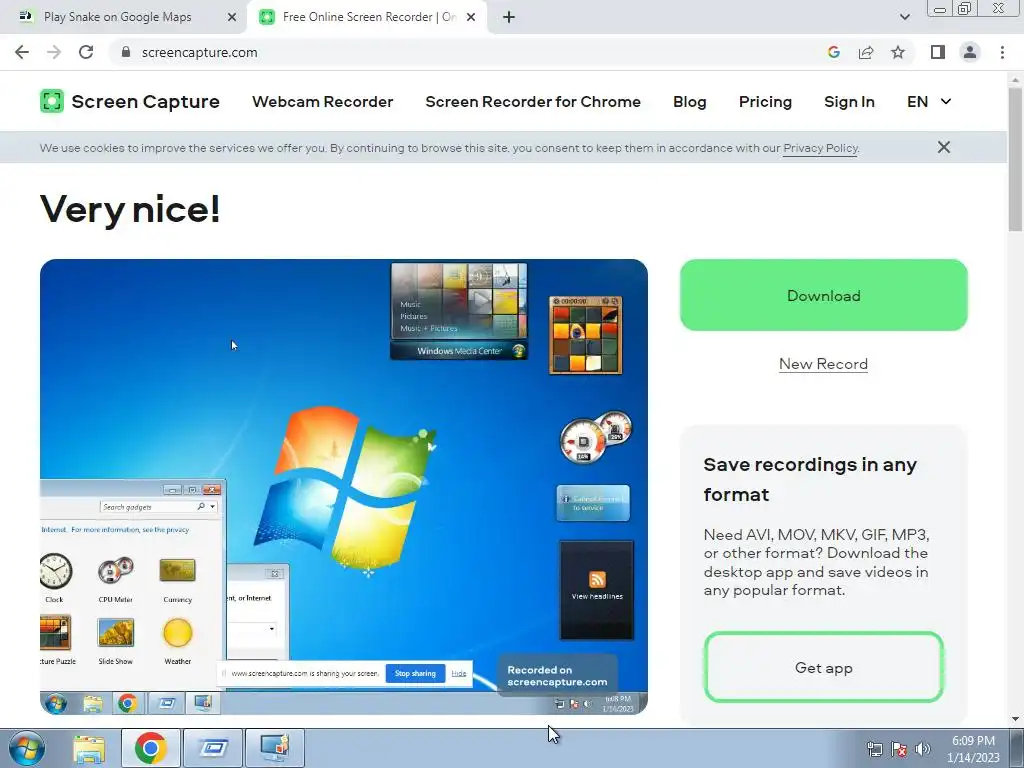This screenshot has width=1024, height=768.
Task: Open the Privacy Policy link
Action: 820,148
